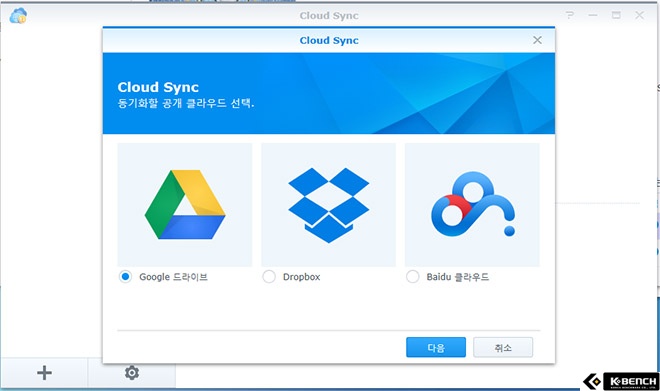This screenshot has height=391, width=660.
Task: Click the 취소 (Cancel) button
Action: pos(503,348)
